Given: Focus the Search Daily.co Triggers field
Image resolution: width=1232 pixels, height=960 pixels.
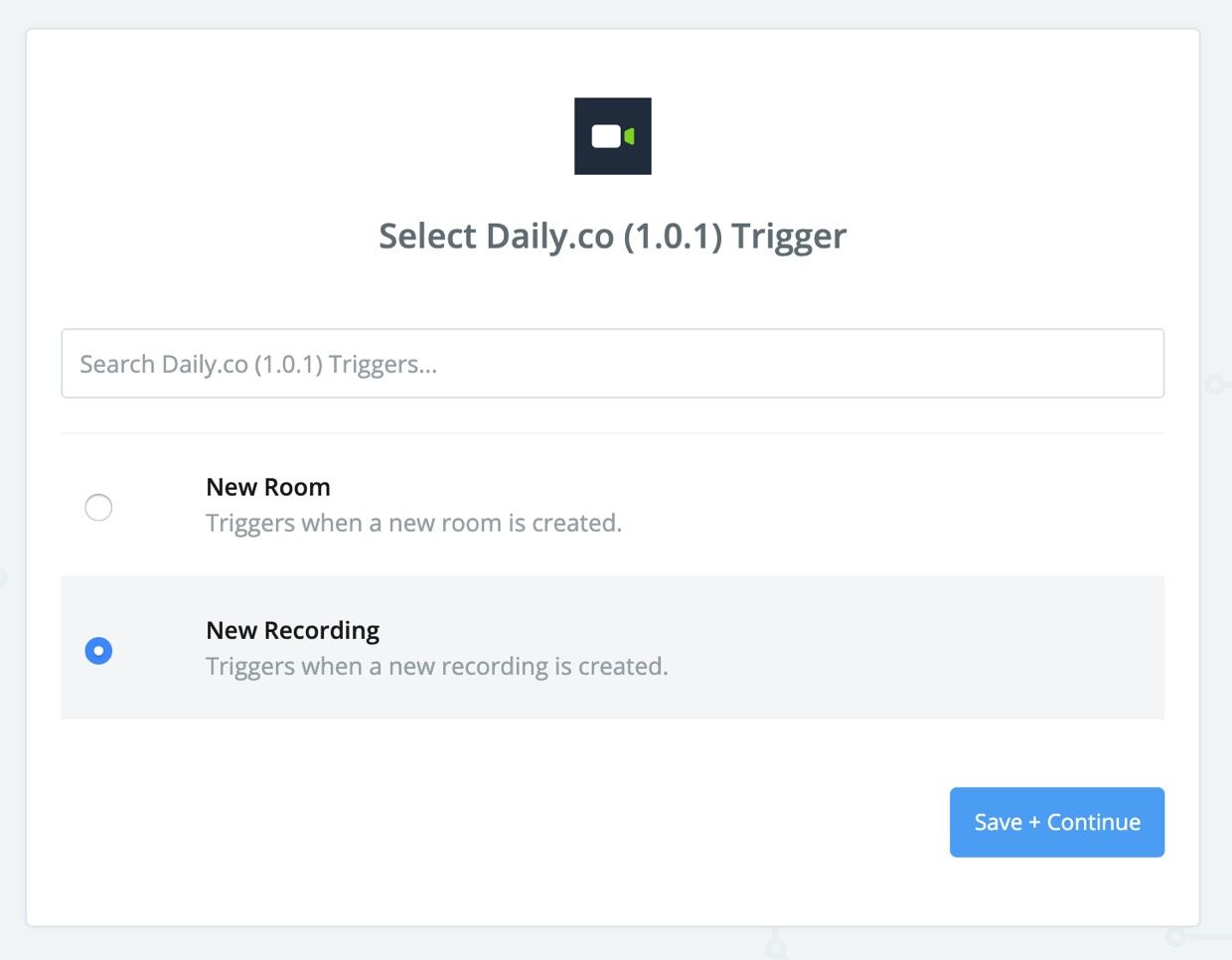Looking at the screenshot, I should click(x=613, y=364).
